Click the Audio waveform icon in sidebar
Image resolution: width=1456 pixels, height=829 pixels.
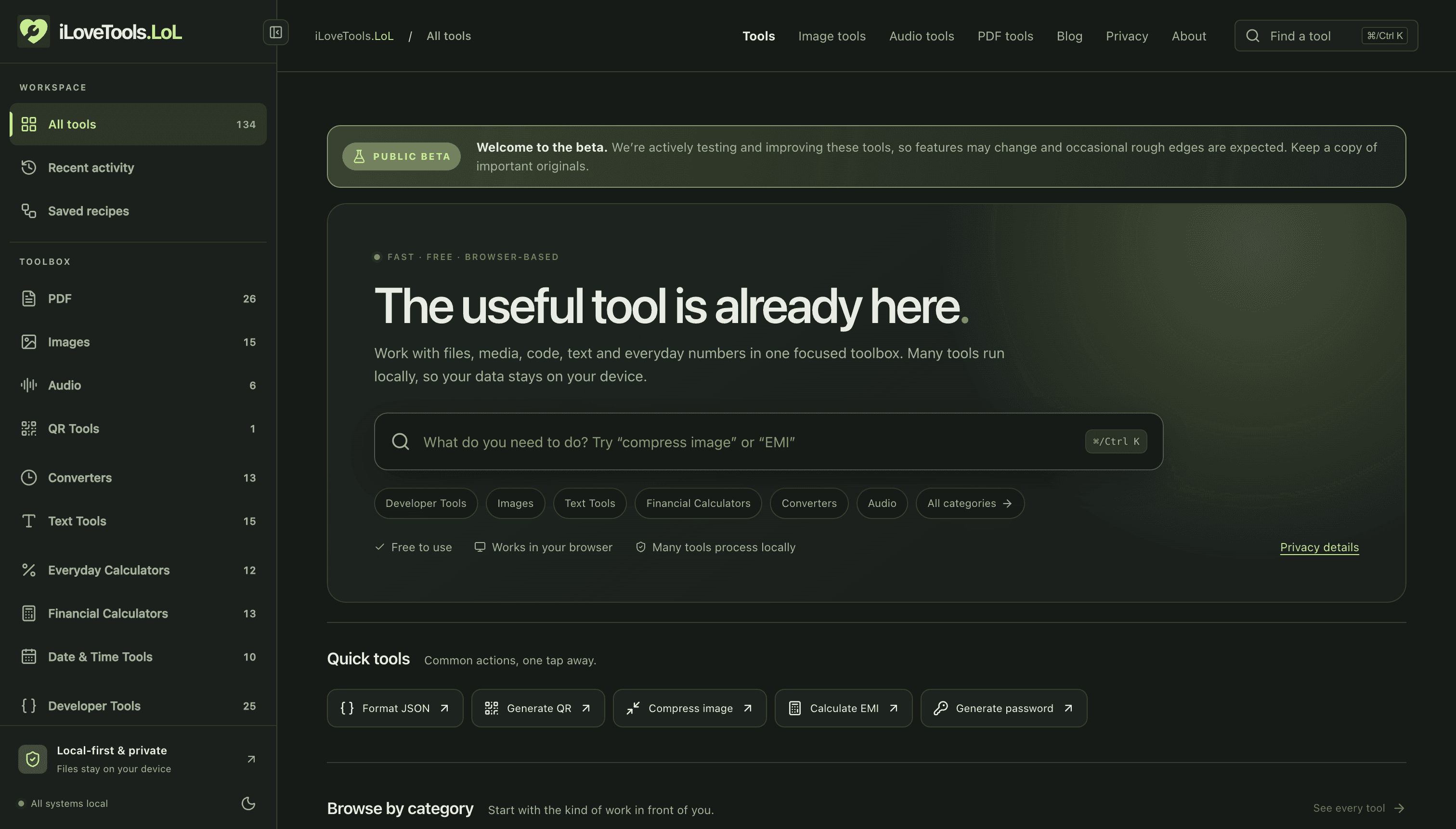(29, 385)
